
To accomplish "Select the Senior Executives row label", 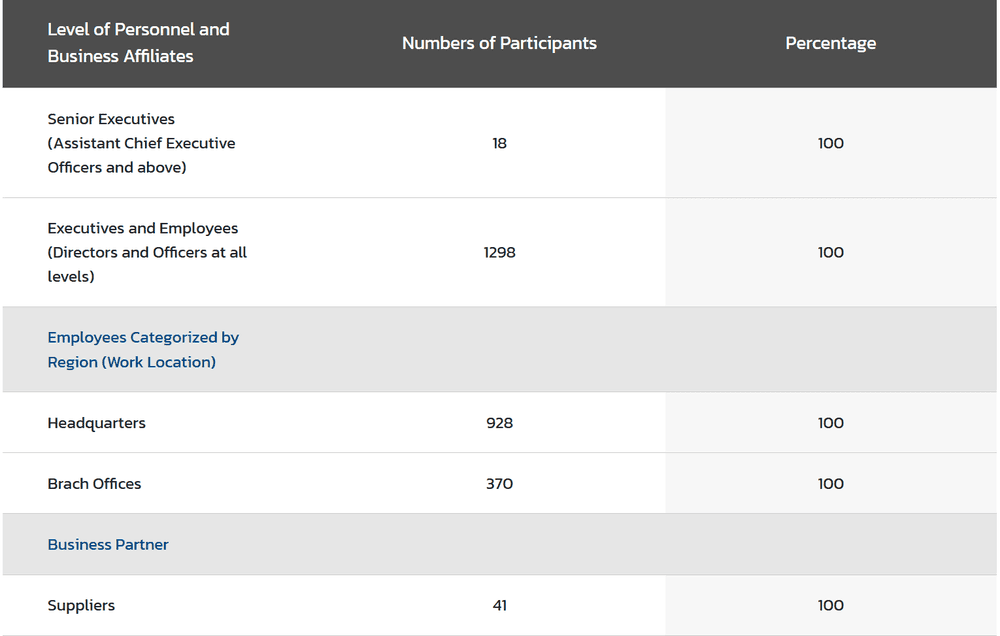I will pyautogui.click(x=142, y=143).
